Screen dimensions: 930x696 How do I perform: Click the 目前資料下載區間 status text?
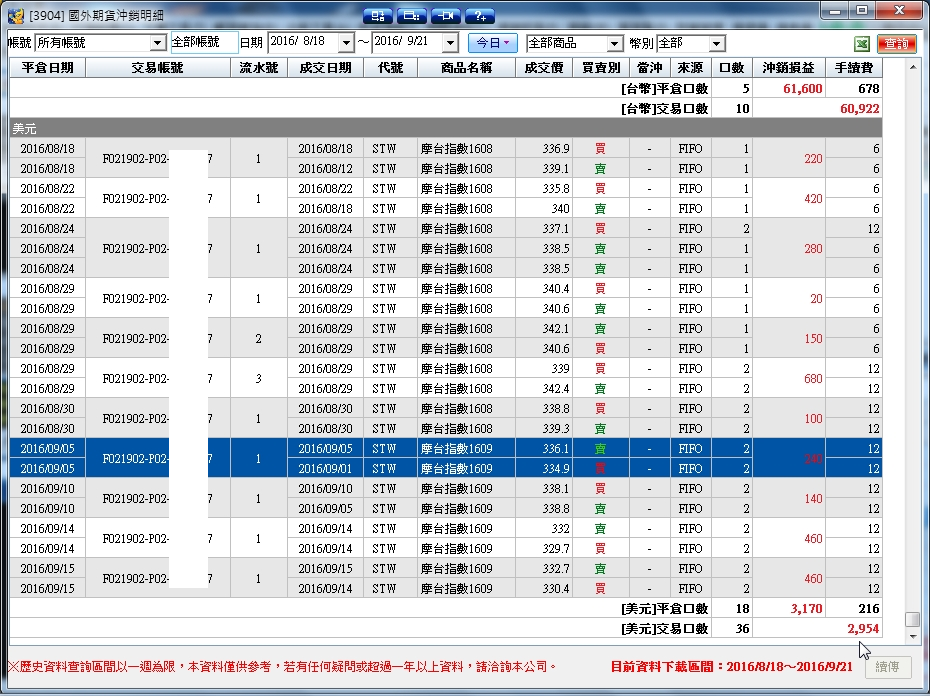[731, 666]
